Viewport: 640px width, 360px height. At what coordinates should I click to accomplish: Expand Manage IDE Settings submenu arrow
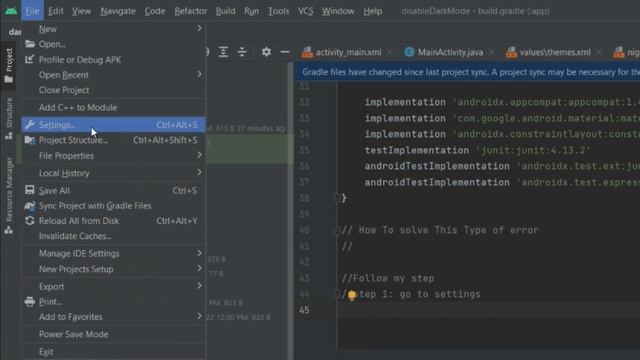click(x=199, y=253)
